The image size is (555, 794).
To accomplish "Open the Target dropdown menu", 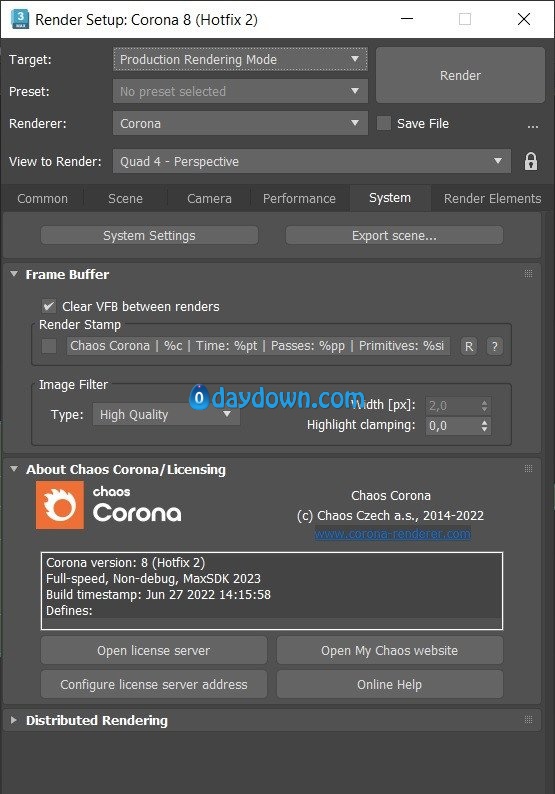I will click(x=240, y=59).
